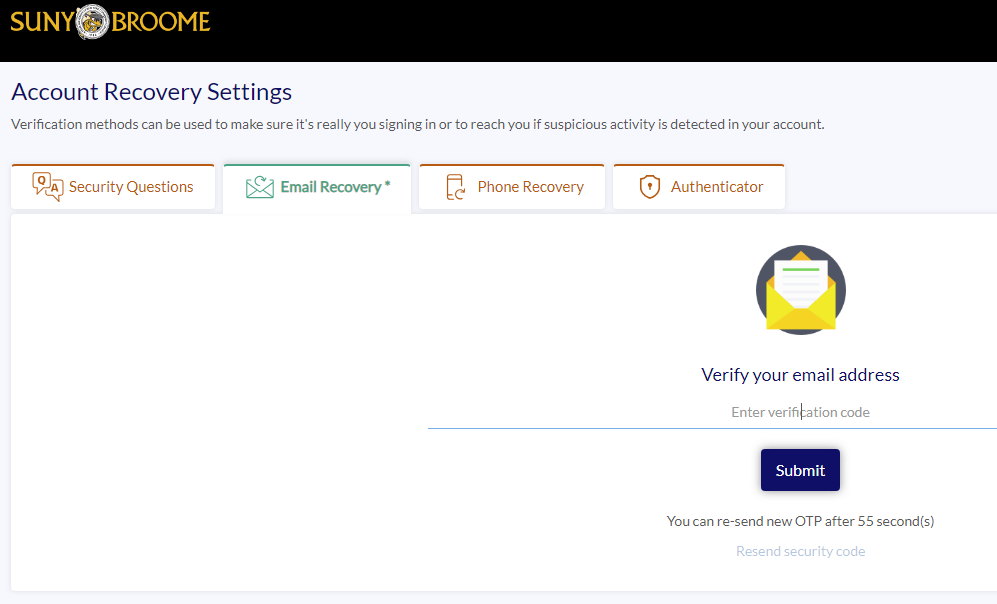Open the Security Questions tab
Image resolution: width=997 pixels, height=604 pixels.
click(x=113, y=186)
